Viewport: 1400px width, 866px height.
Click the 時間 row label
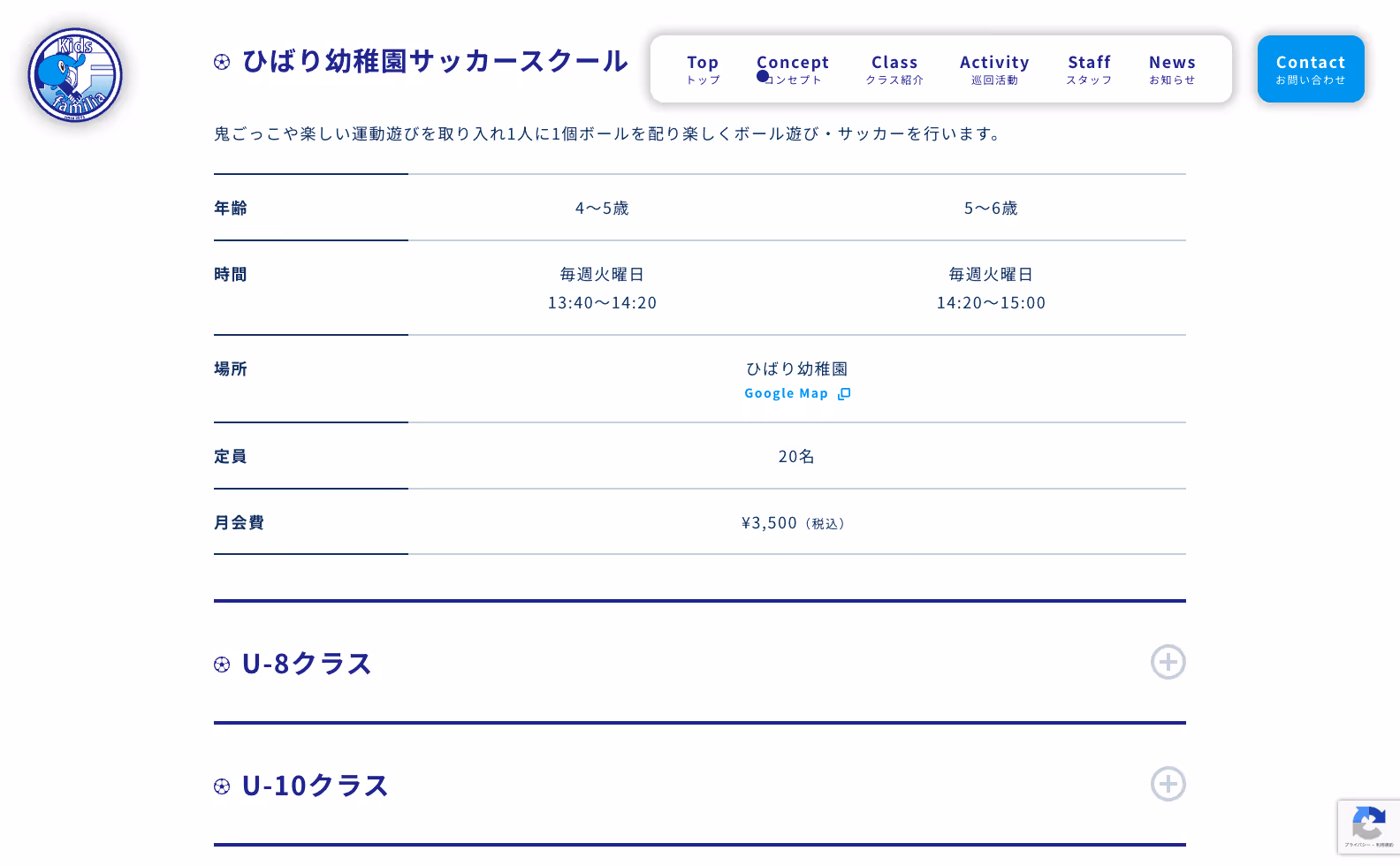coord(231,275)
